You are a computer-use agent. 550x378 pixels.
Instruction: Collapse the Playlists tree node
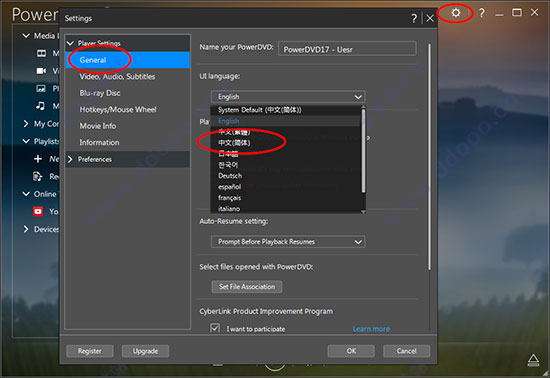26,141
